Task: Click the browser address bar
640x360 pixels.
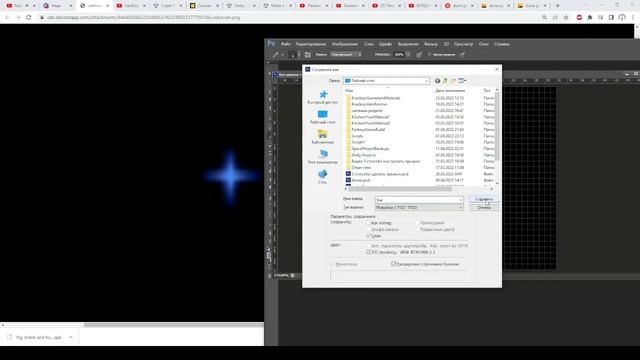Action: pyautogui.click(x=286, y=18)
